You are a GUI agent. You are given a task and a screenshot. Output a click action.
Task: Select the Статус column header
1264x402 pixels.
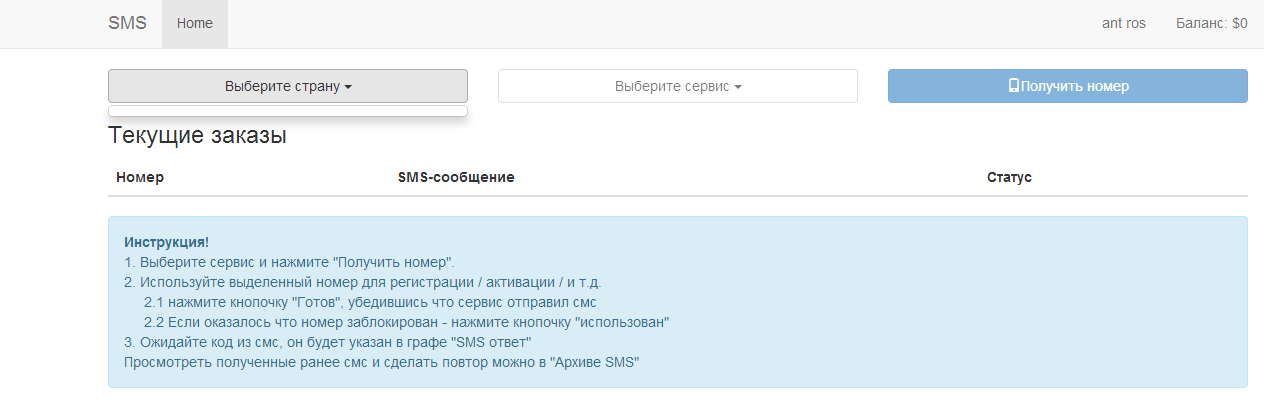coord(1009,177)
